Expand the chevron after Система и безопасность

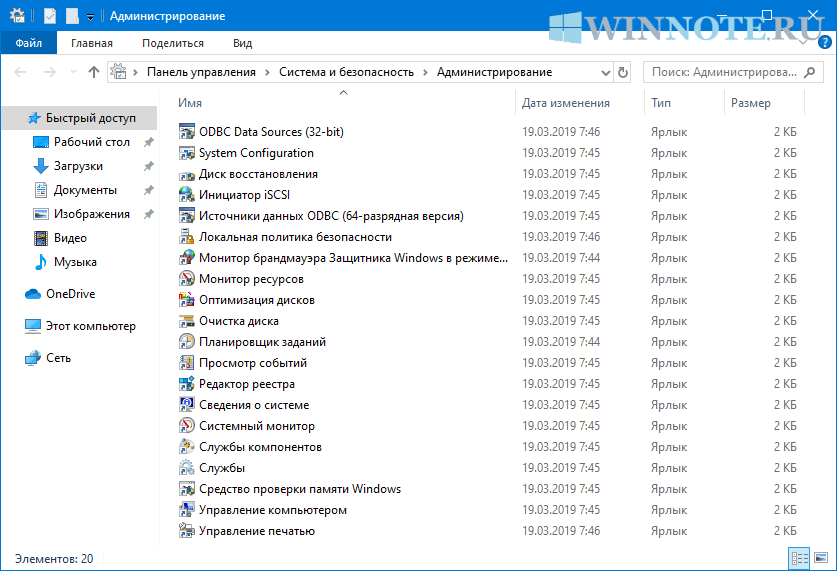pyautogui.click(x=425, y=73)
